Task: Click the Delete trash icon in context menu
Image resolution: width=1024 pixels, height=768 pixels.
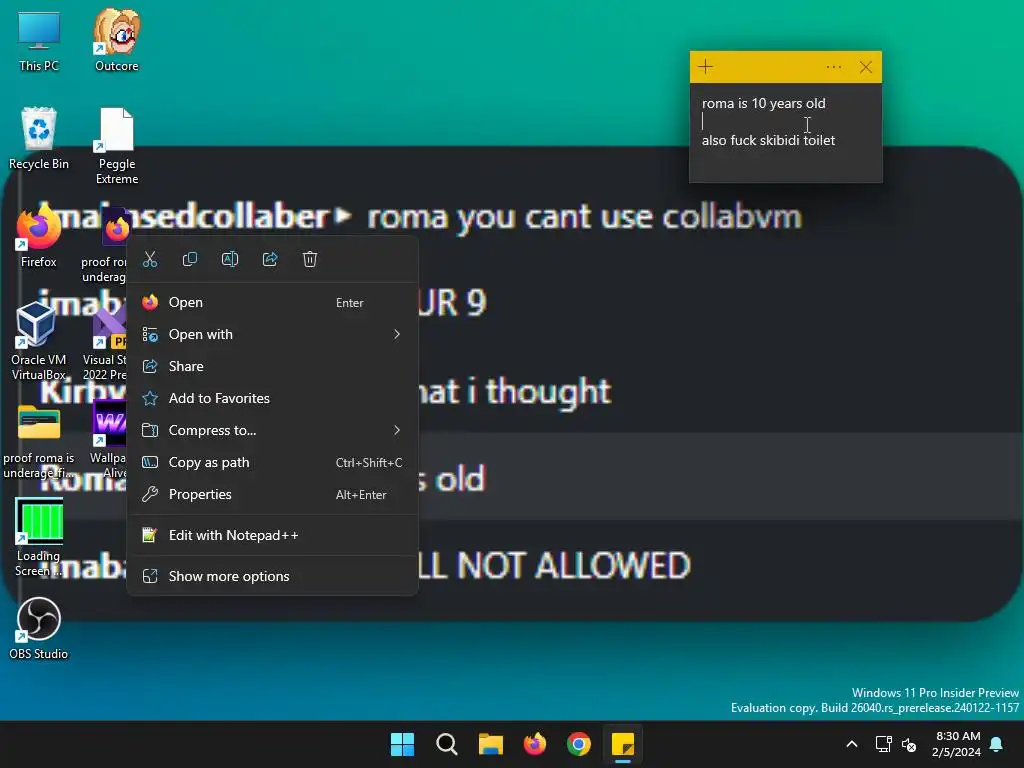Action: [310, 259]
